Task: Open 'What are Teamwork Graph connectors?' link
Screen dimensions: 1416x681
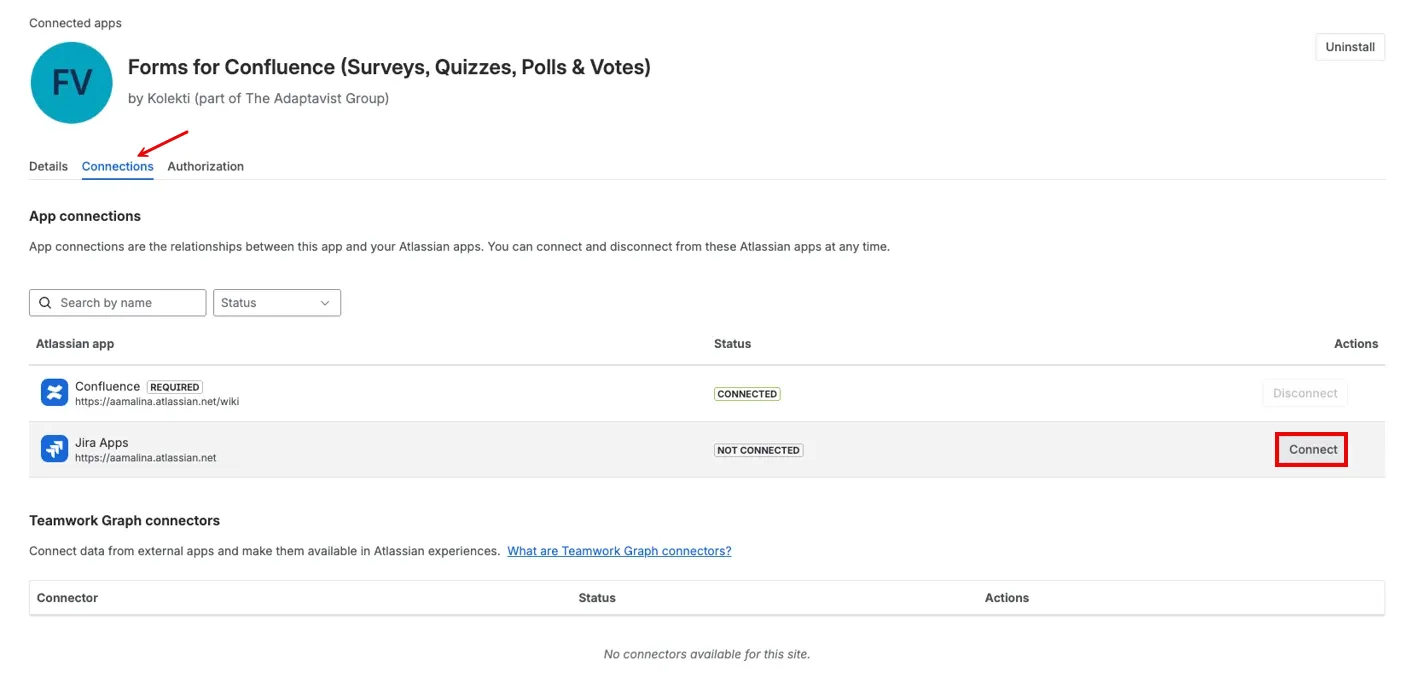Action: coord(619,551)
